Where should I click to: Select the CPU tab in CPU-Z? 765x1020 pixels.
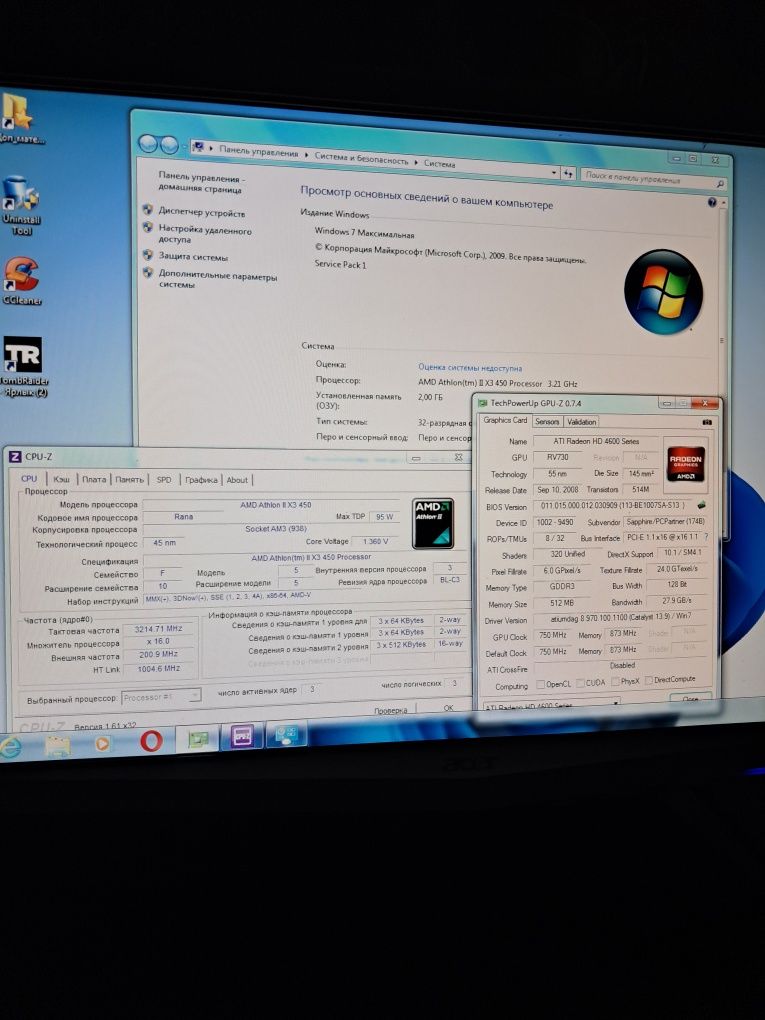(29, 478)
